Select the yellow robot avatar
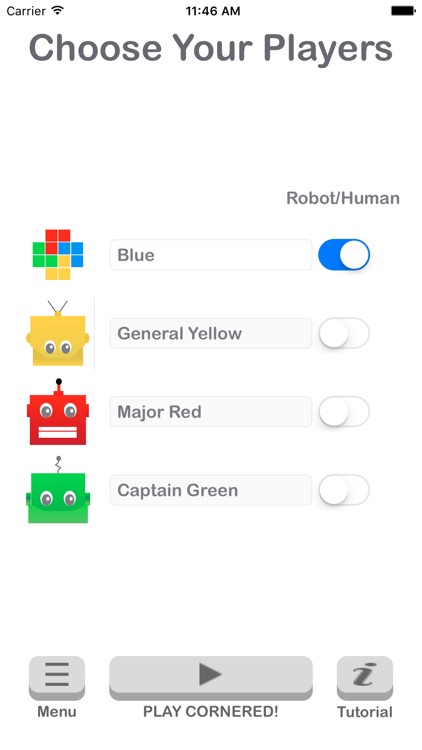 click(58, 333)
